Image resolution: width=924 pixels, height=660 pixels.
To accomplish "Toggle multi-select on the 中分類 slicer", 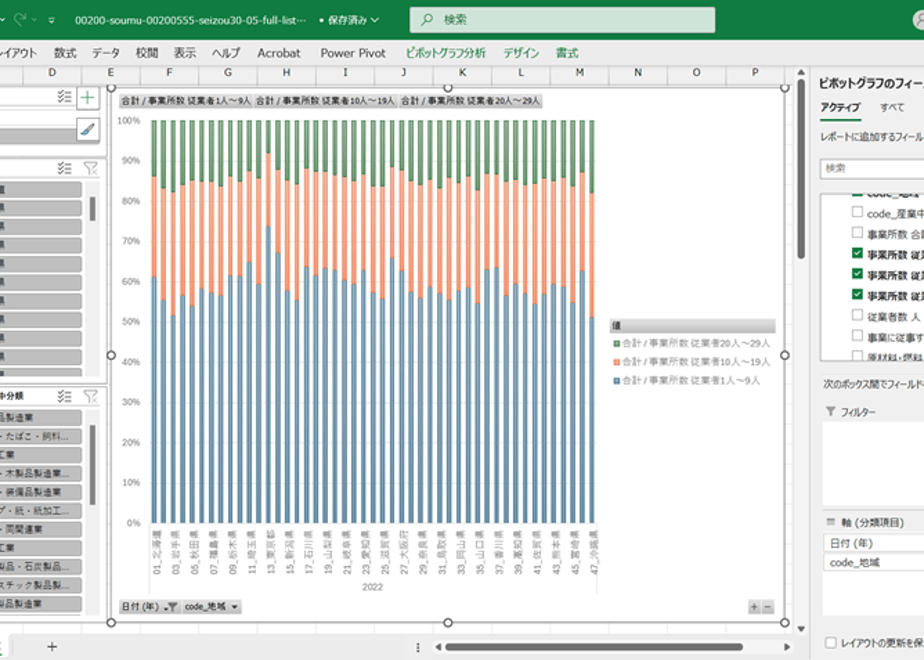I will coord(64,397).
